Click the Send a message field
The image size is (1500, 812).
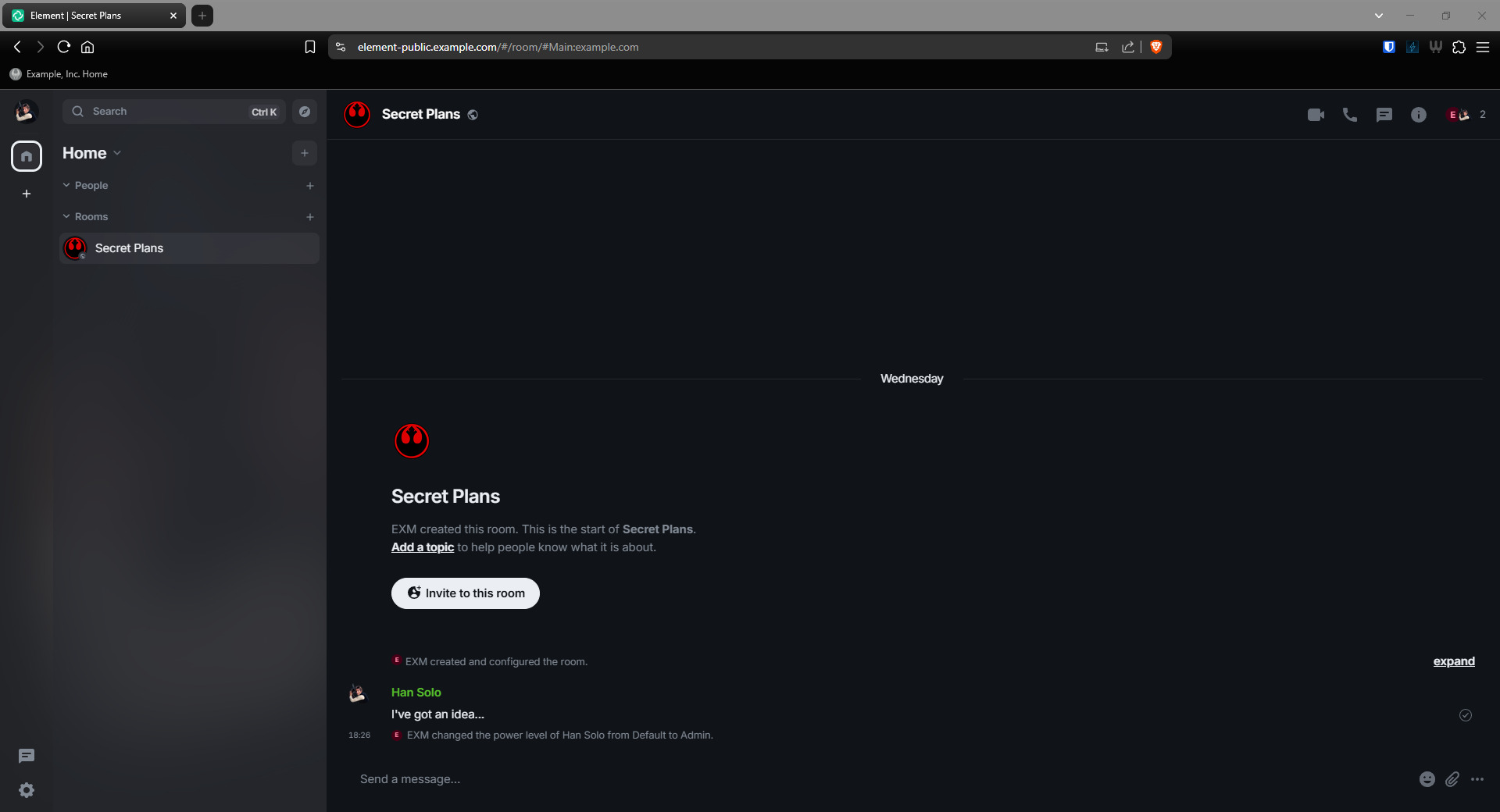[x=859, y=779]
